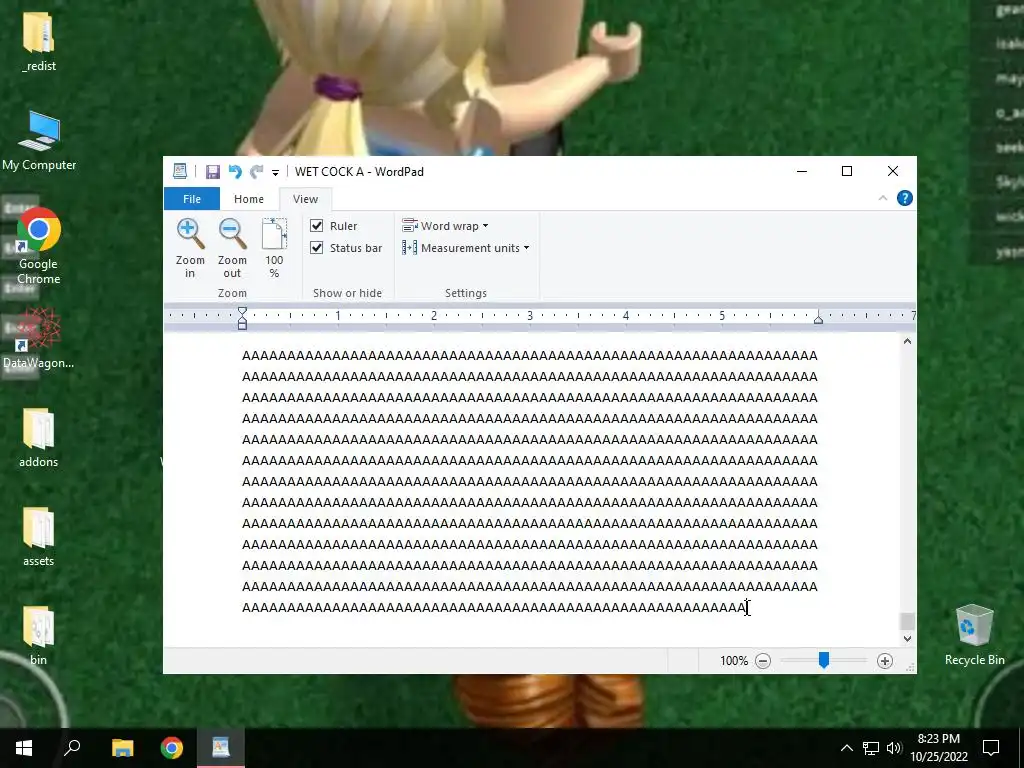Image resolution: width=1024 pixels, height=768 pixels.
Task: Select the addons folder on desktop
Action: 39,438
